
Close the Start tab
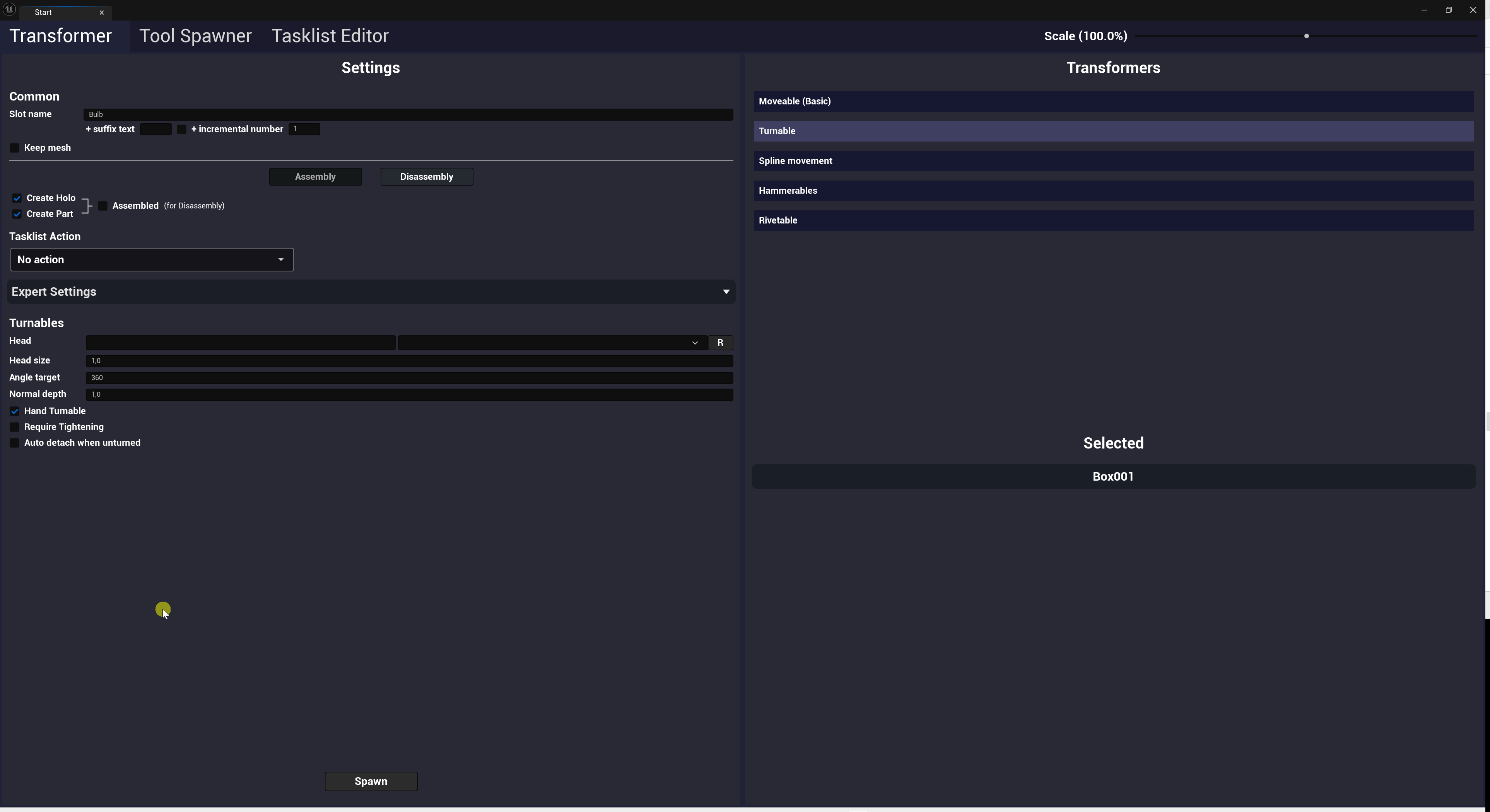point(102,12)
